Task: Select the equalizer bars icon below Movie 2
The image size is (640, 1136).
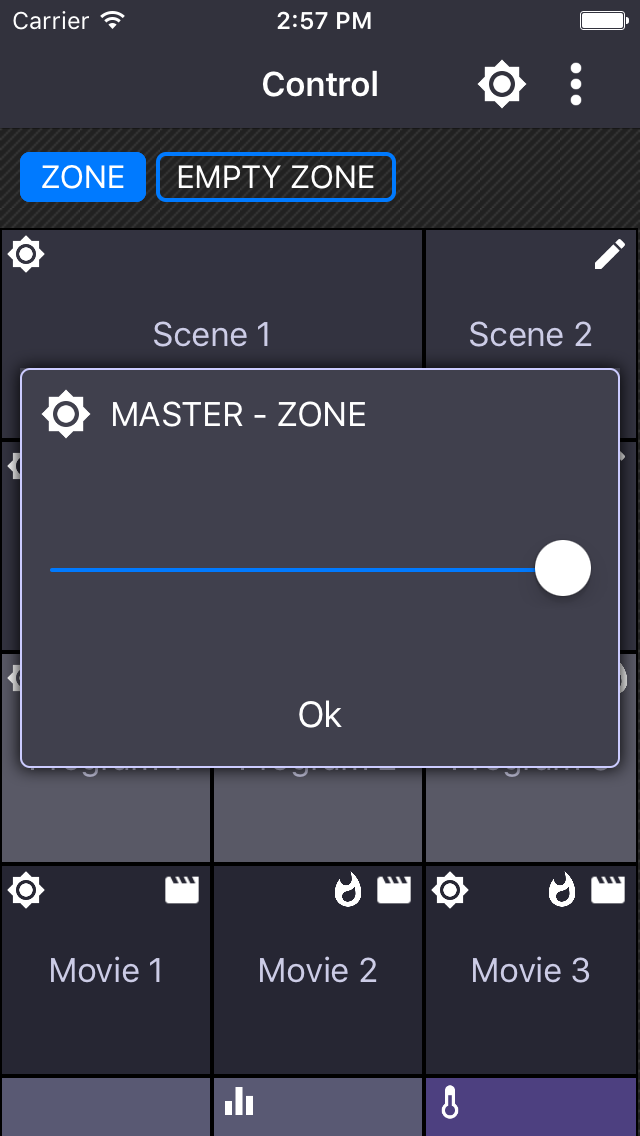Action: pos(238,1100)
